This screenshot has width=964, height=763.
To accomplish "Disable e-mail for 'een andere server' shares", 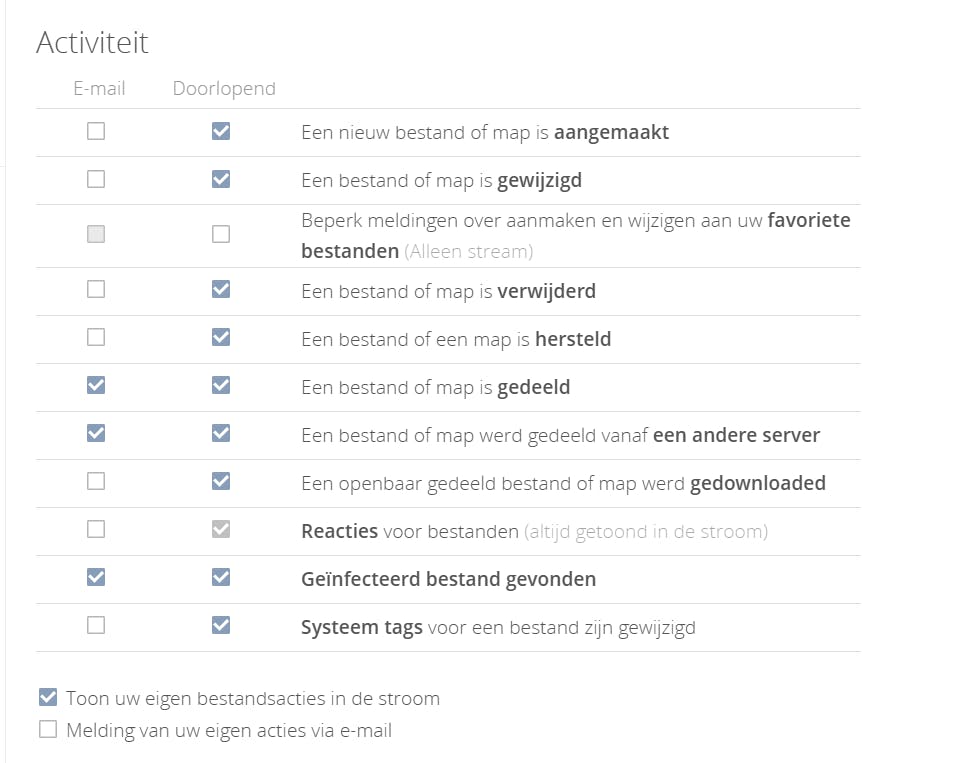I will tap(96, 433).
